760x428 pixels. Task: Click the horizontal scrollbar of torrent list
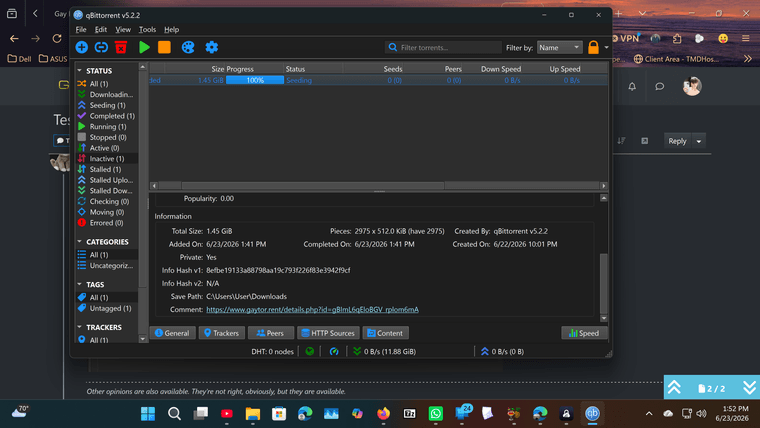[x=313, y=186]
